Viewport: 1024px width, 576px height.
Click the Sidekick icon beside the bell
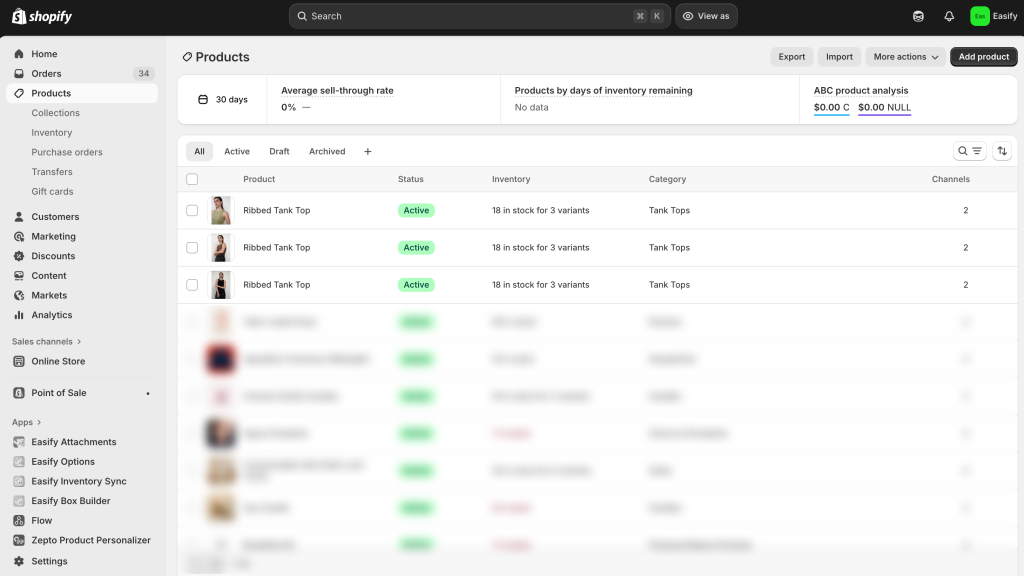(918, 16)
